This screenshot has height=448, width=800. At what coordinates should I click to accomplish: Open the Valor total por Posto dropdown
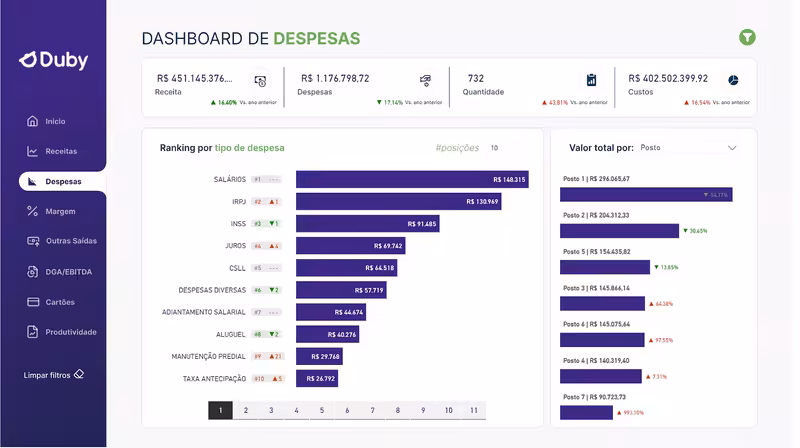click(x=689, y=147)
